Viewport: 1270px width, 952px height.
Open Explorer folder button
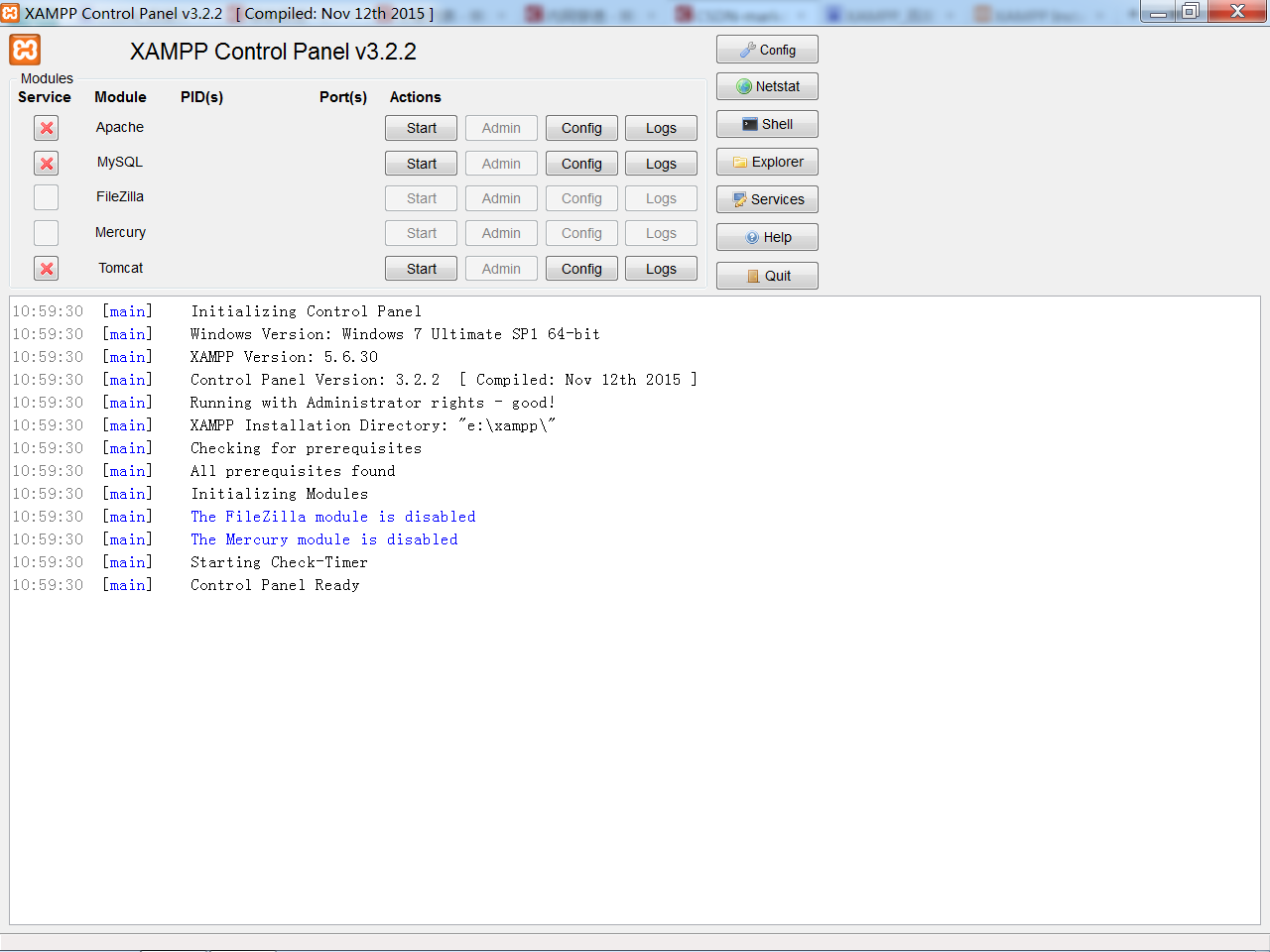[x=767, y=162]
